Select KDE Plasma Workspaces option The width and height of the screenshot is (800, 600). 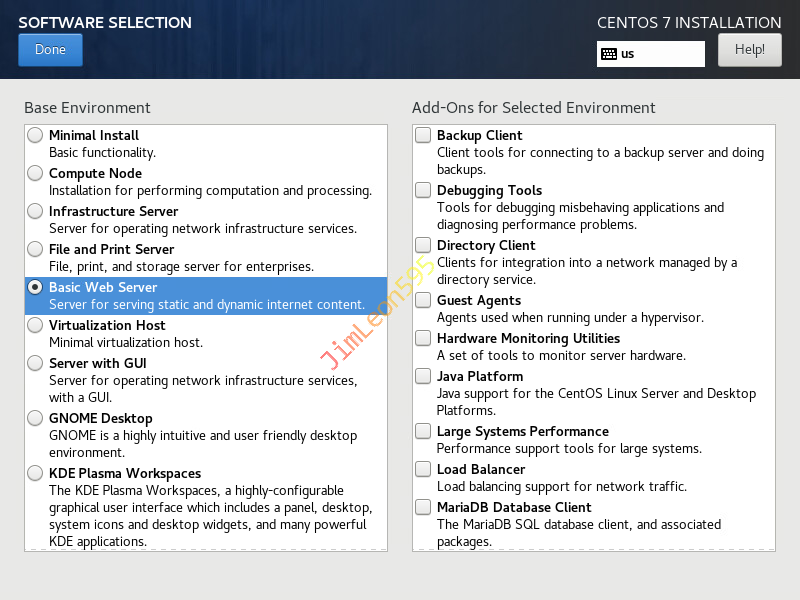pos(35,473)
